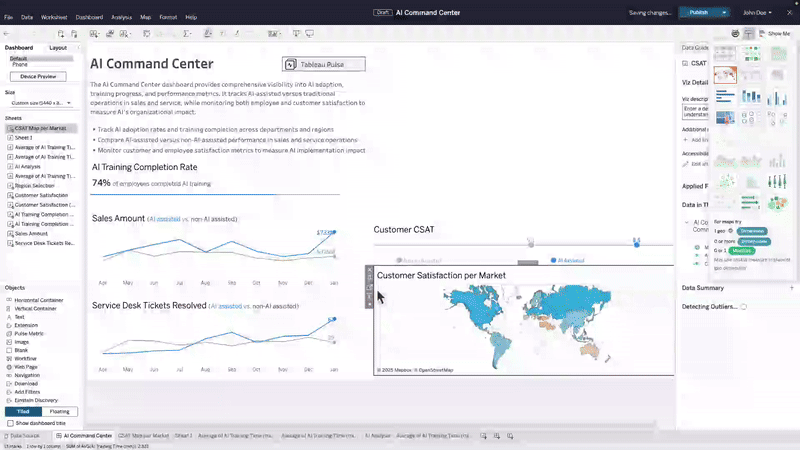This screenshot has width=800, height=450.
Task: Select Region Selection sheet in list
Action: 35,185
